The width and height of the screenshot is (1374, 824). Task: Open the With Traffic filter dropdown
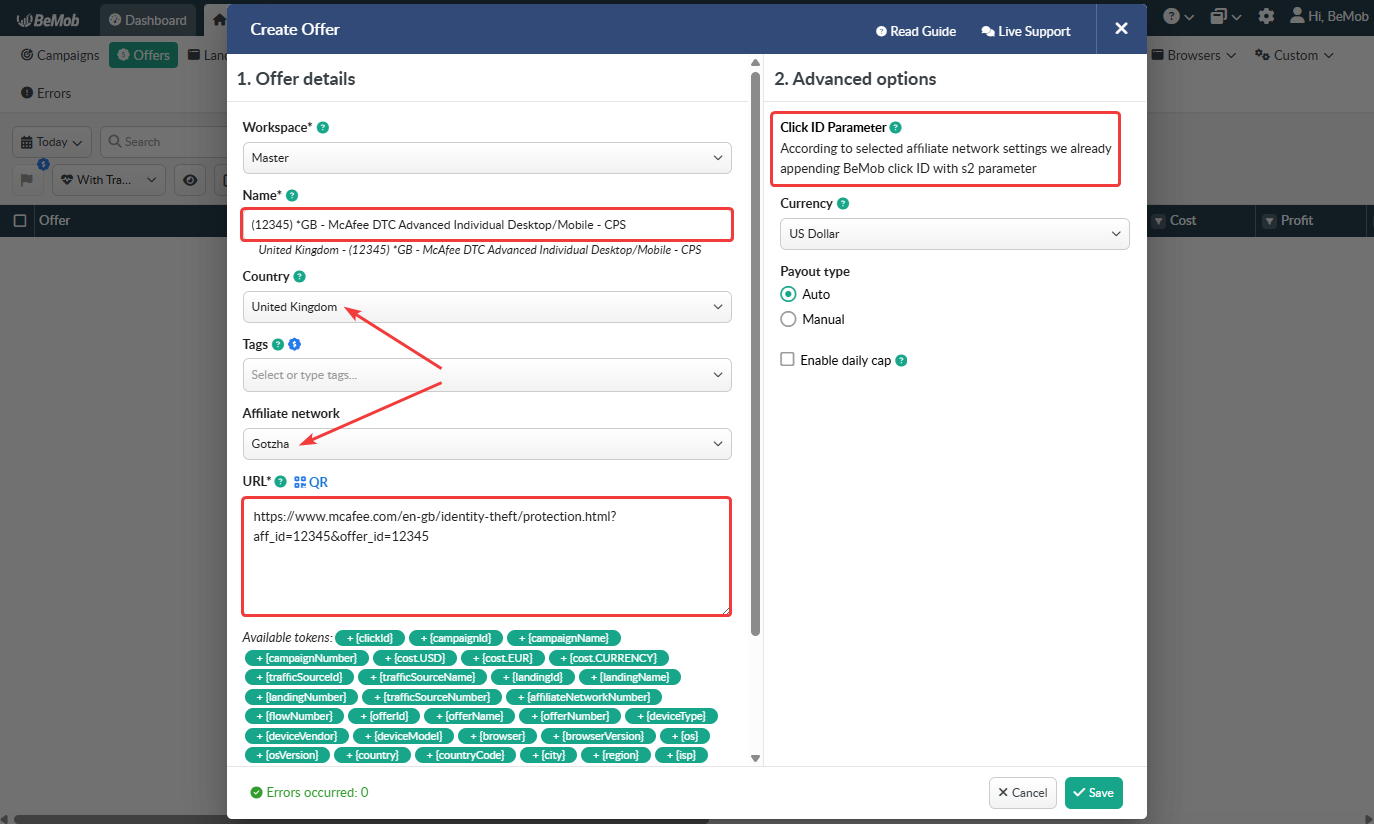[x=109, y=180]
